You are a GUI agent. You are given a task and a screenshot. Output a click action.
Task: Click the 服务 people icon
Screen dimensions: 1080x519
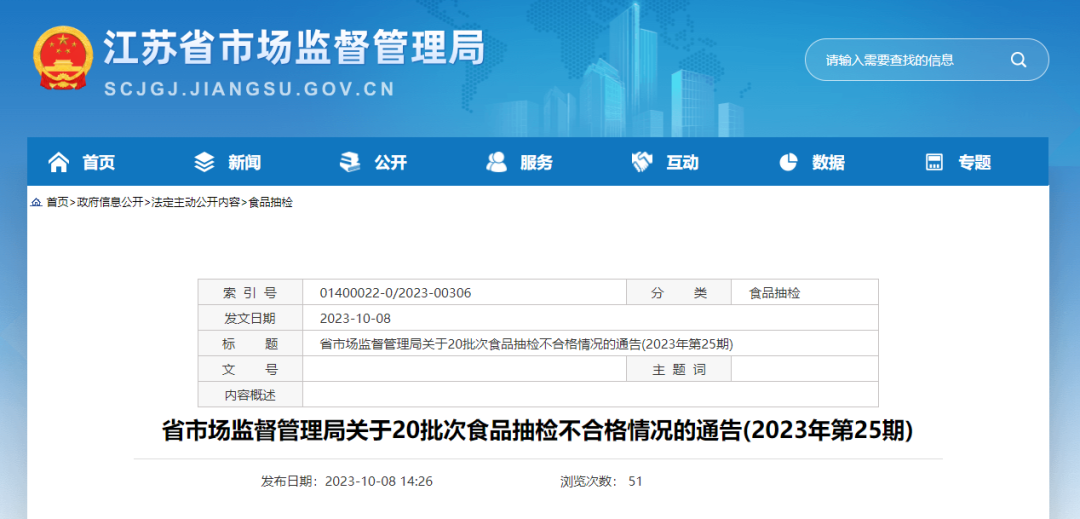pyautogui.click(x=496, y=162)
